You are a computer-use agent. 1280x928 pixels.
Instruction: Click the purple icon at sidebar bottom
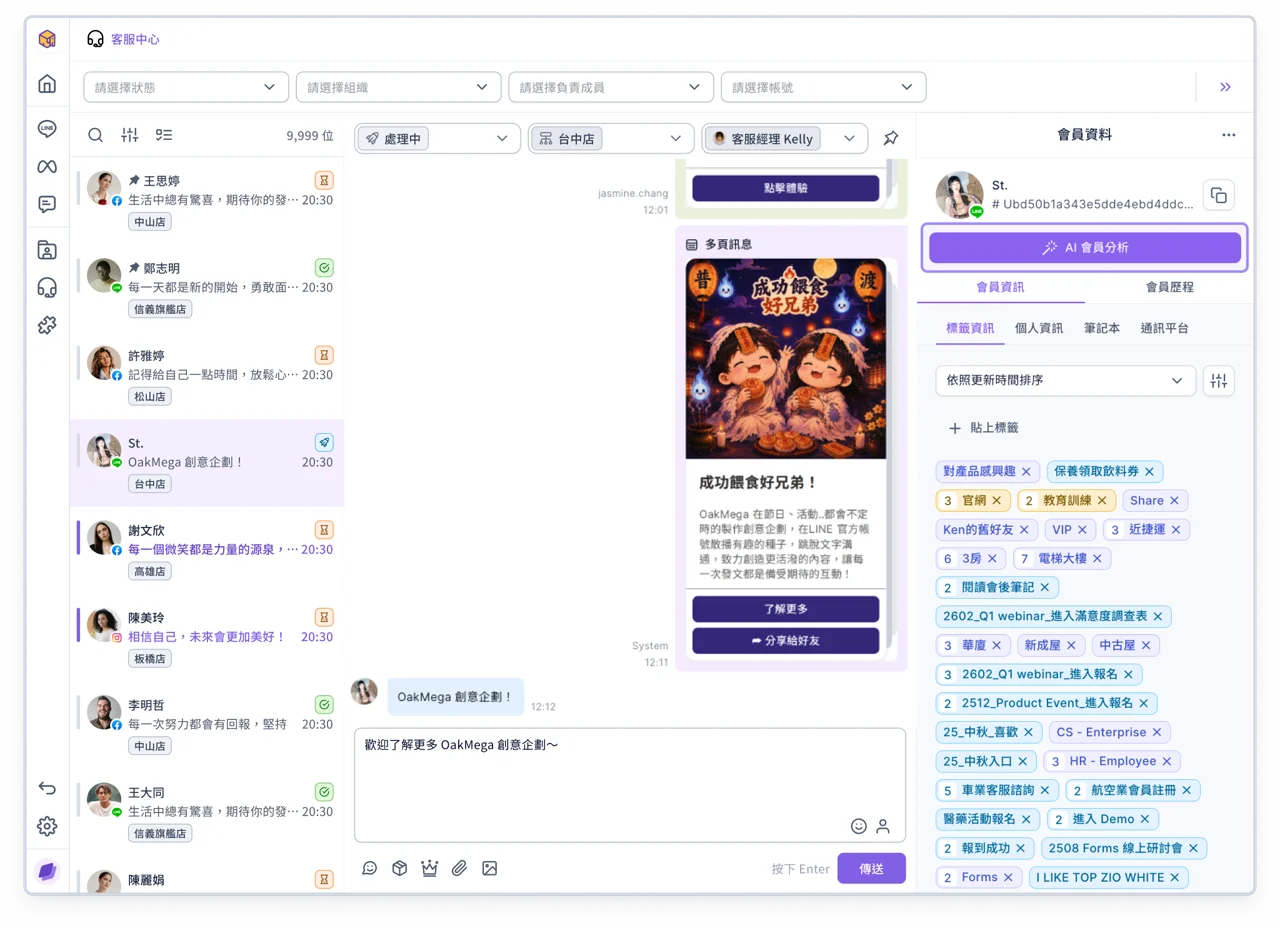pyautogui.click(x=47, y=871)
